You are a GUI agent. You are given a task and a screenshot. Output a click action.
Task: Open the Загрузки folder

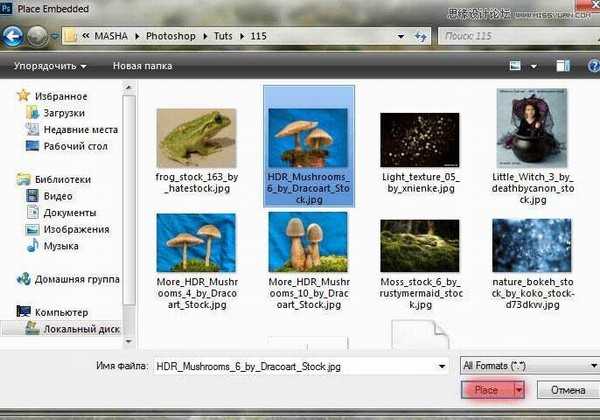[x=63, y=113]
